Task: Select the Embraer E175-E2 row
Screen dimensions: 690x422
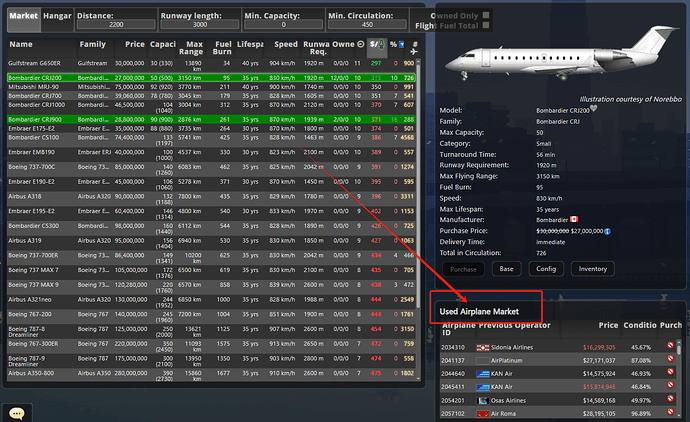Action: click(211, 128)
